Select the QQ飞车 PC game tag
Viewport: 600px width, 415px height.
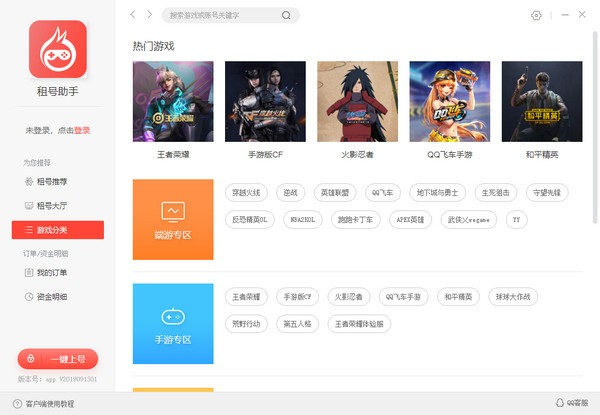click(x=383, y=192)
